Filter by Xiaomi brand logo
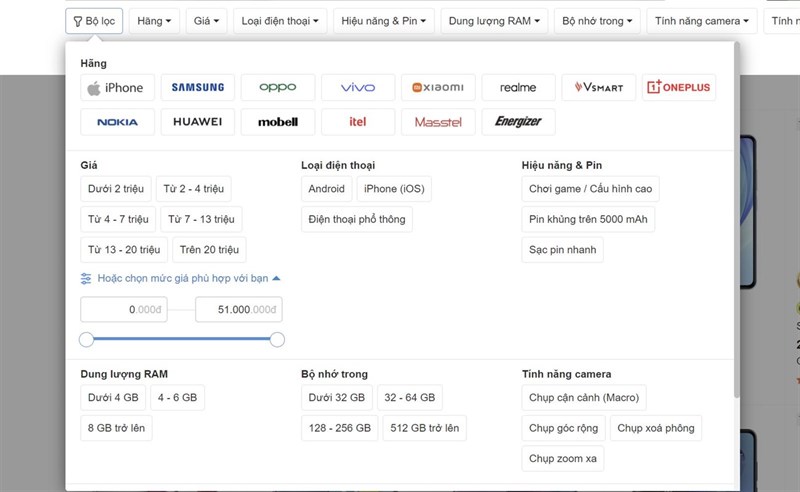Screen dimensions: 800x492 point(438,87)
